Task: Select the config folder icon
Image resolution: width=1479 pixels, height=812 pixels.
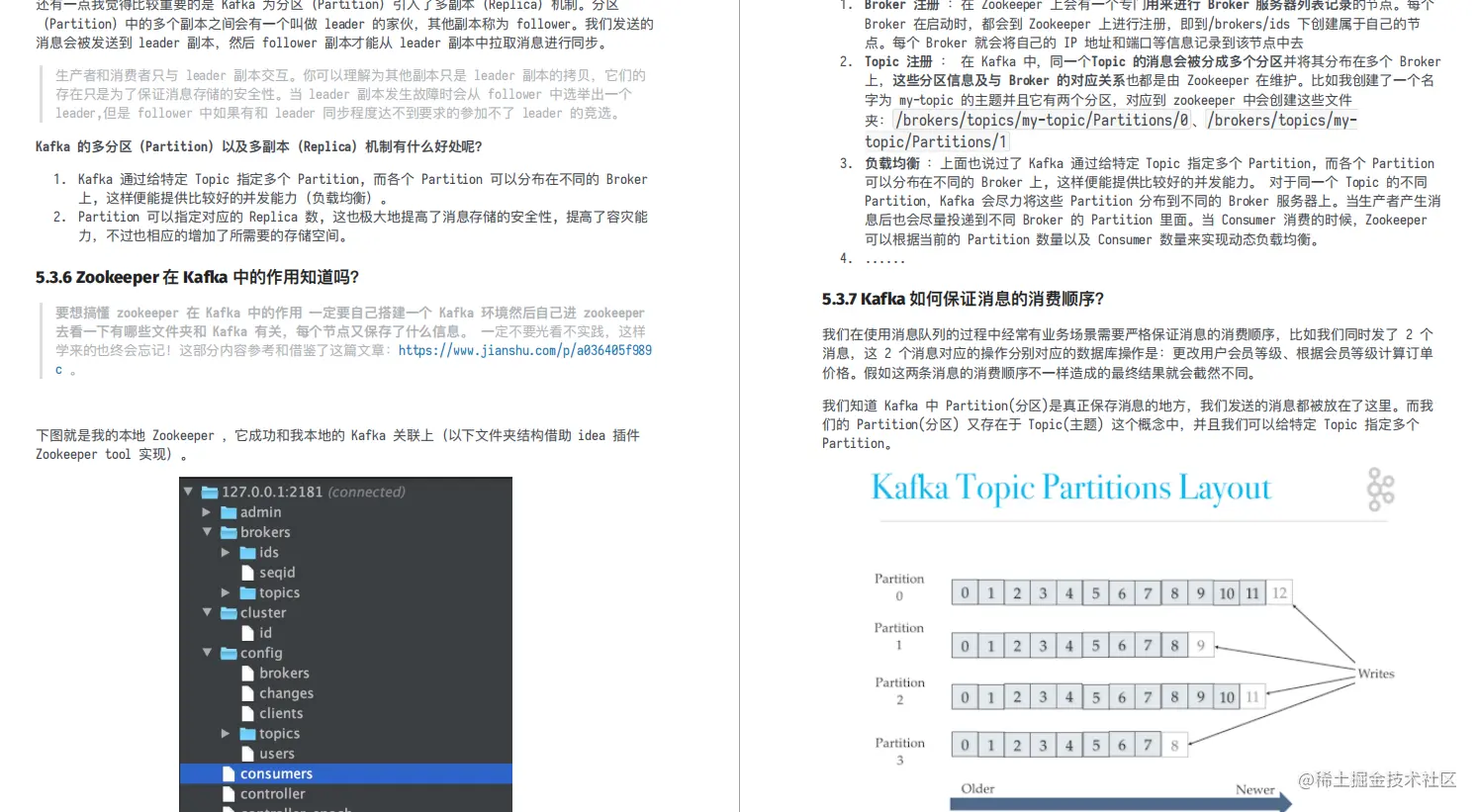Action: point(229,653)
